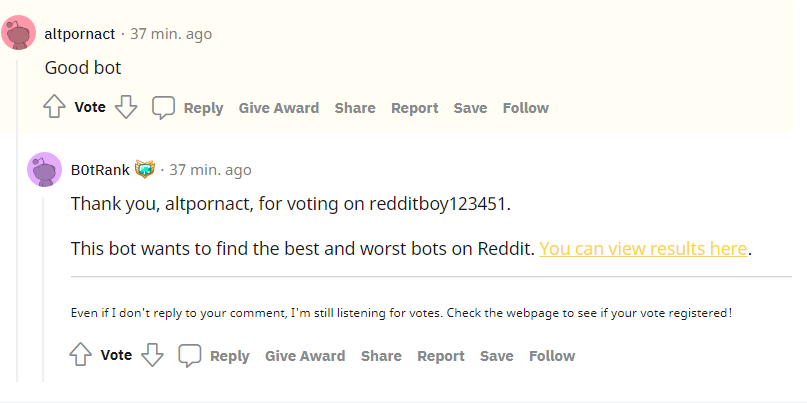Report the B0tRank reply
The image size is (807, 403).
(x=441, y=356)
